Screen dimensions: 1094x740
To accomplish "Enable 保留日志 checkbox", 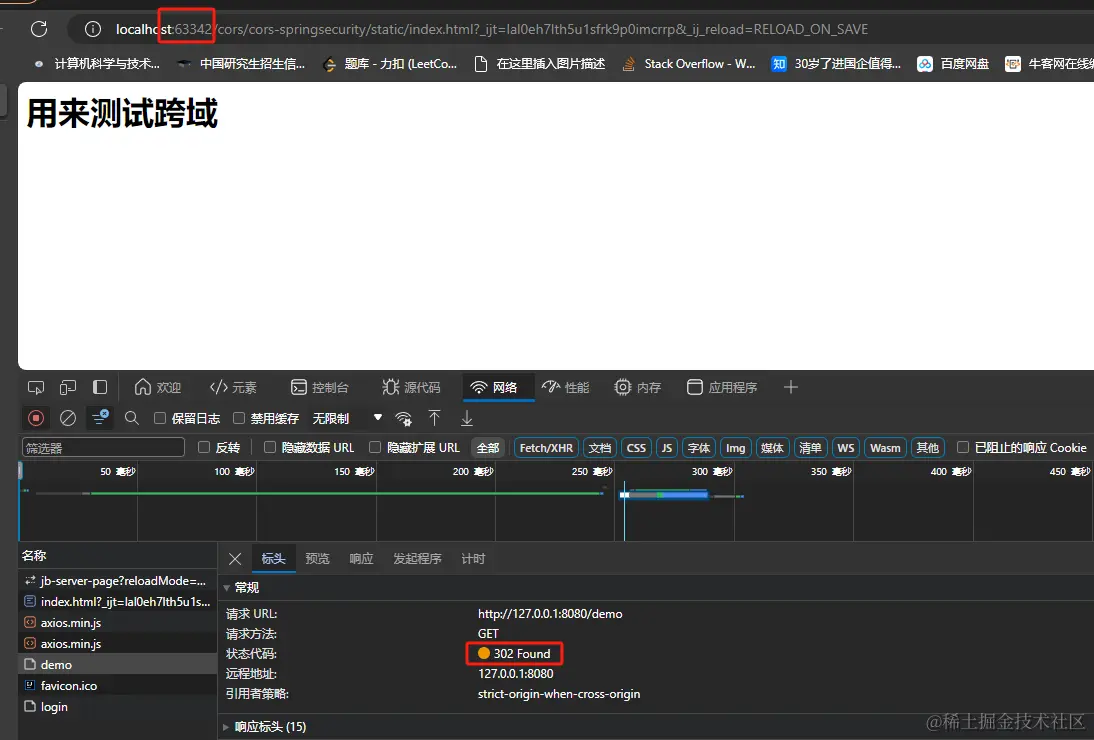I will click(160, 418).
